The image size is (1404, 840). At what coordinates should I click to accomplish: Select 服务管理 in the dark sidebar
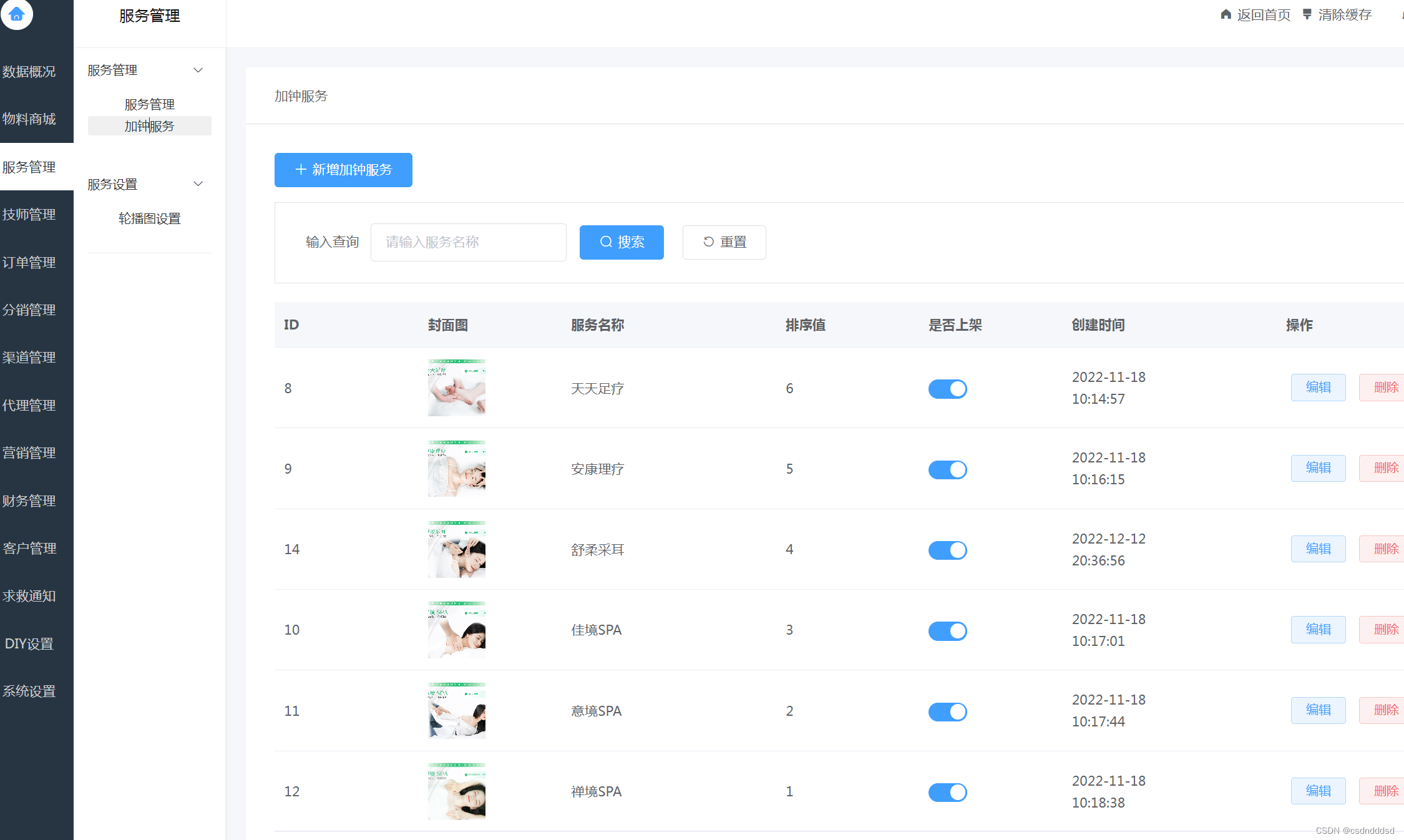click(x=29, y=167)
